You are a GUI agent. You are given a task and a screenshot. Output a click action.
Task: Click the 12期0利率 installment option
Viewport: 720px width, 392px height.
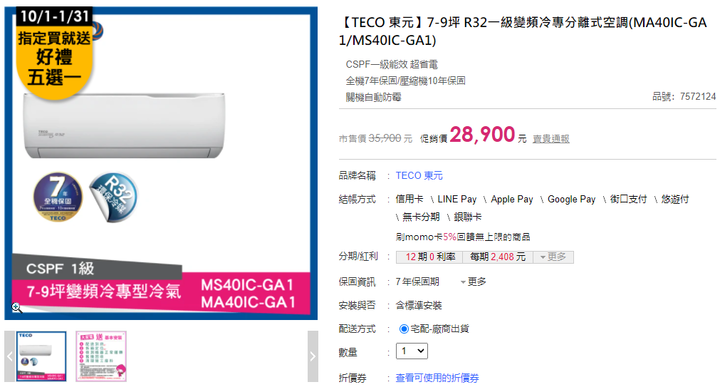430,257
